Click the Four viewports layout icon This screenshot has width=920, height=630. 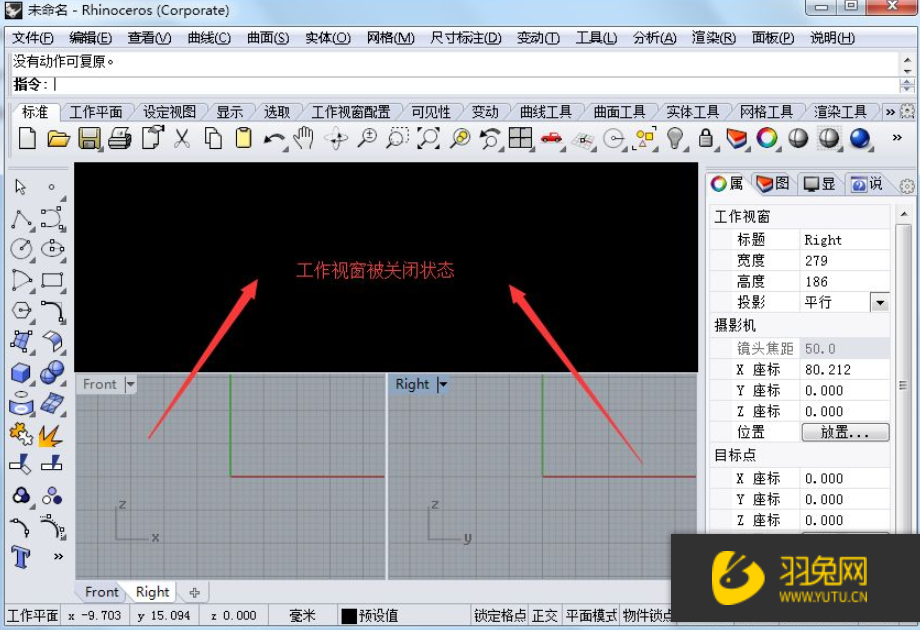(520, 139)
